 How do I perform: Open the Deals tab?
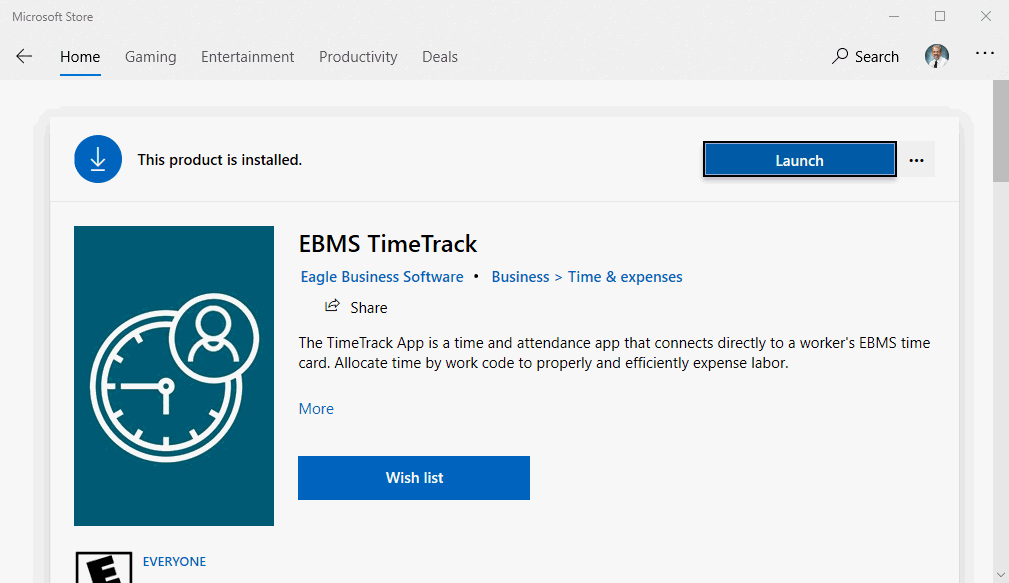(x=440, y=57)
